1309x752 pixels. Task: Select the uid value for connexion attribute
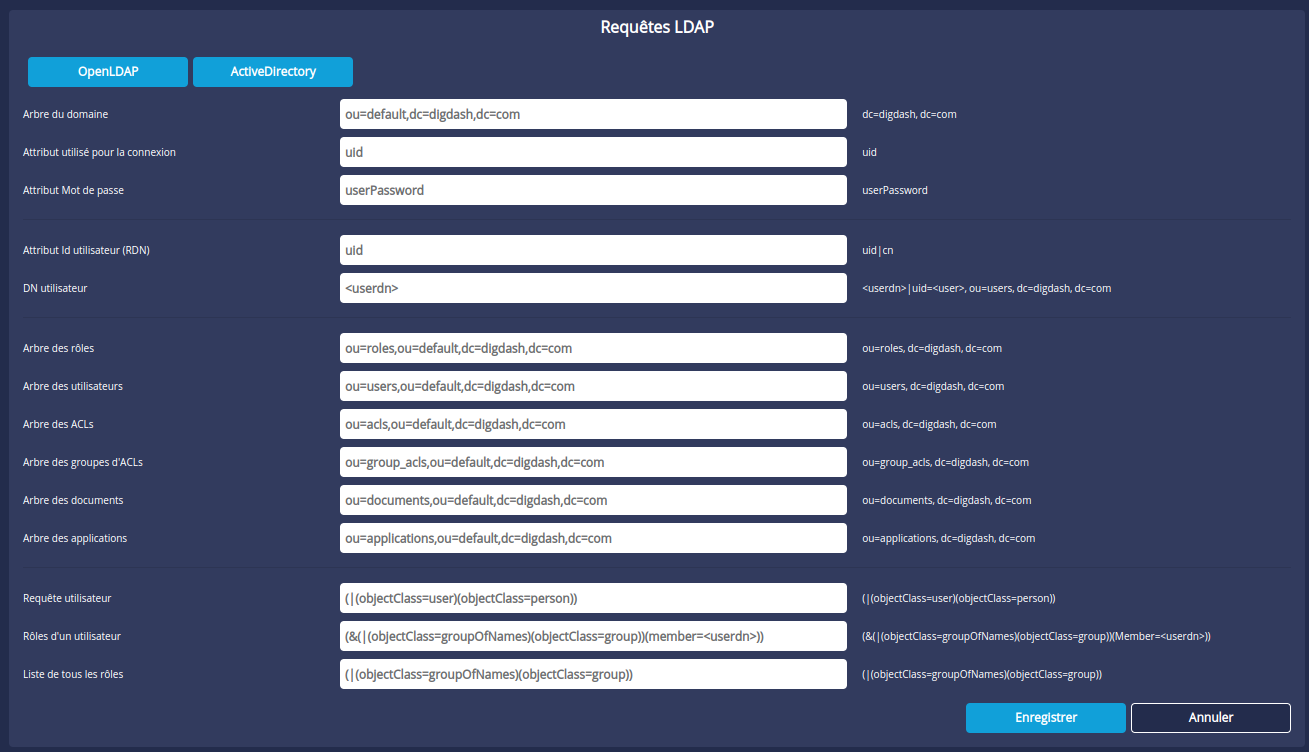[593, 151]
